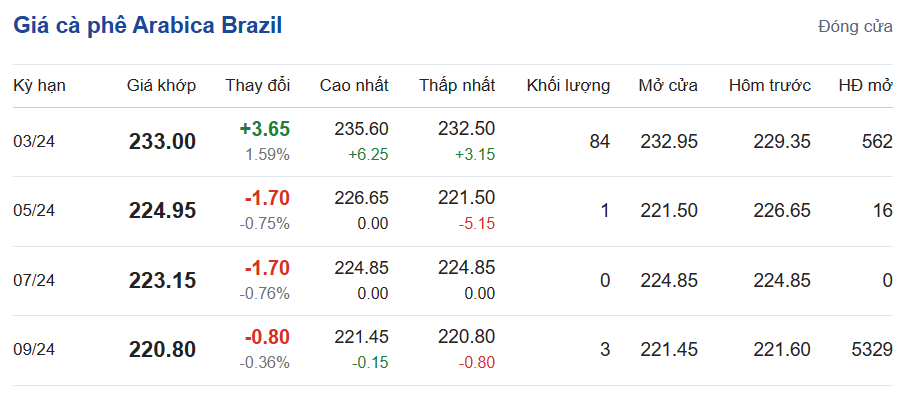Click the Mở cửa column header

point(668,85)
